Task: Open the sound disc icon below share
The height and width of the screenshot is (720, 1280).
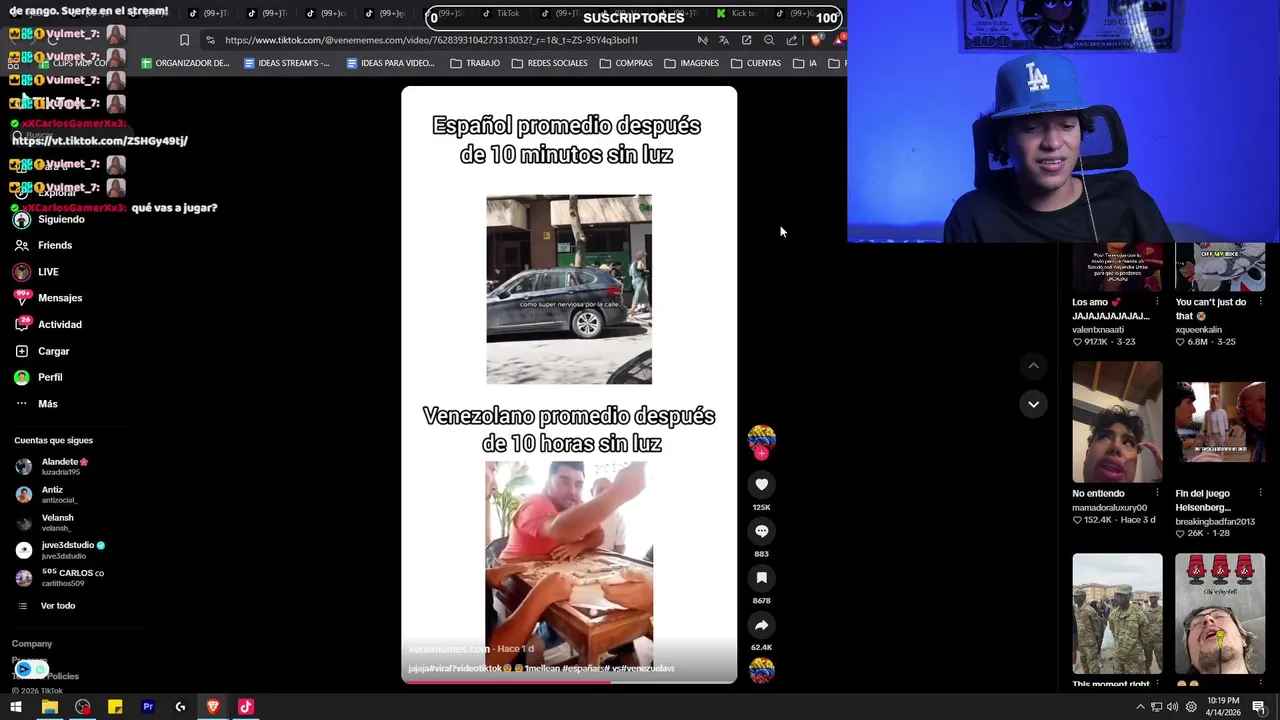Action: [x=761, y=670]
